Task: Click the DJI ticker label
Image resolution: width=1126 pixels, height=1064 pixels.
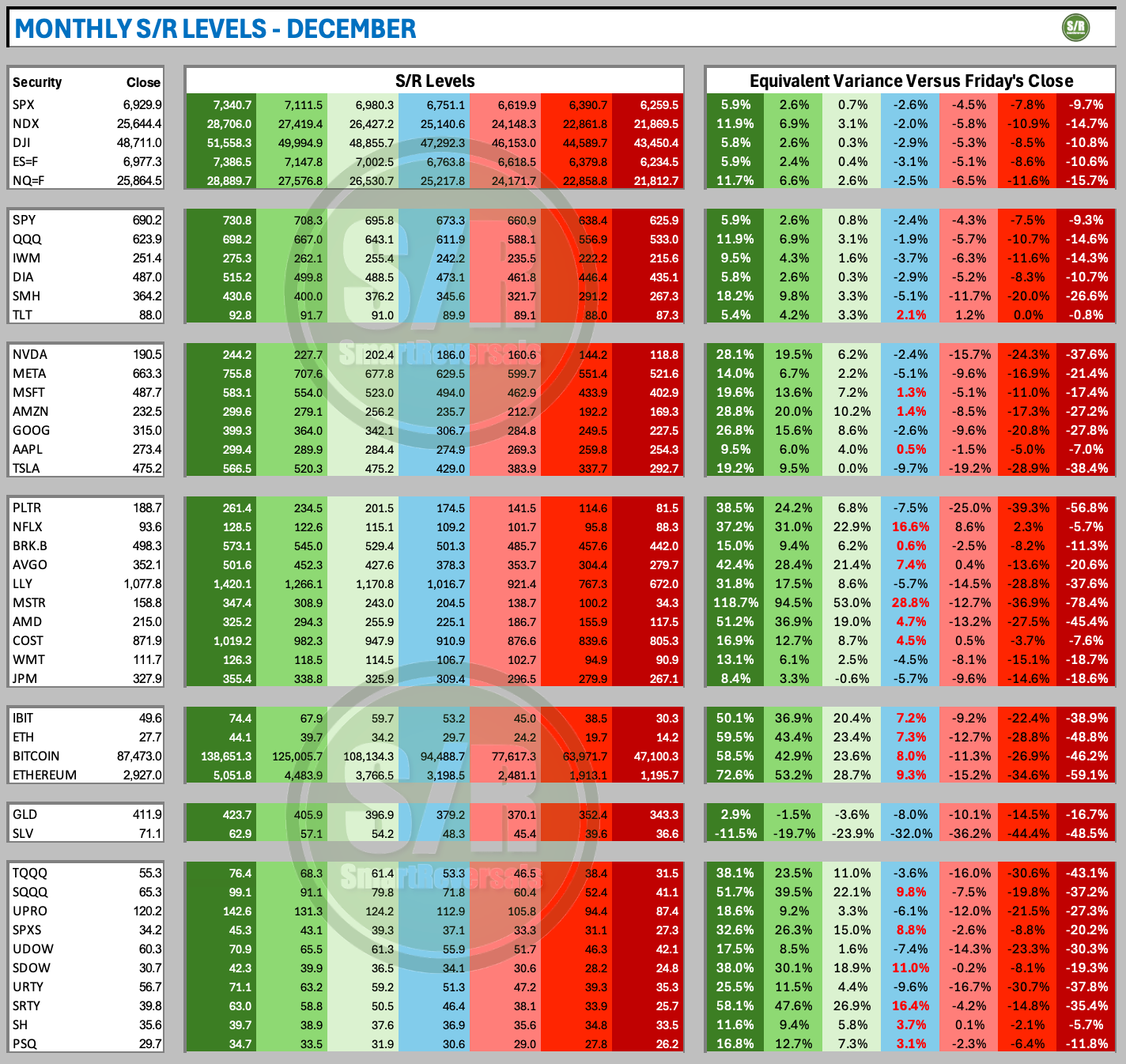Action: pos(22,142)
